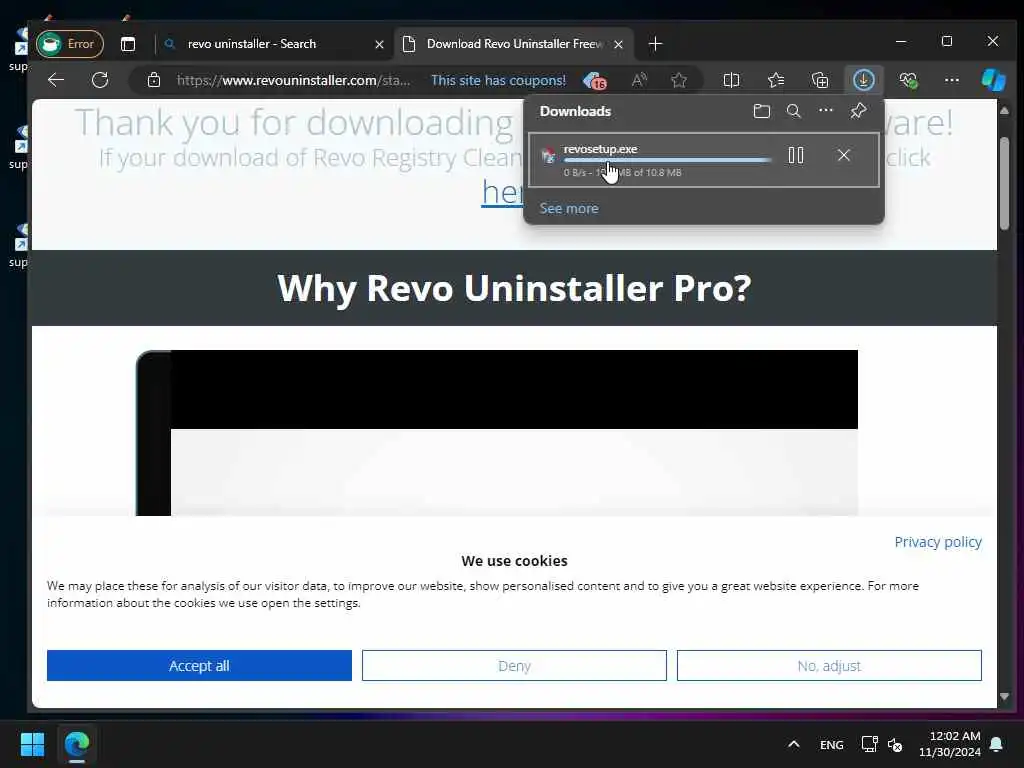1024x768 pixels.
Task: Open the shopping coupons tag icon
Action: 594,80
